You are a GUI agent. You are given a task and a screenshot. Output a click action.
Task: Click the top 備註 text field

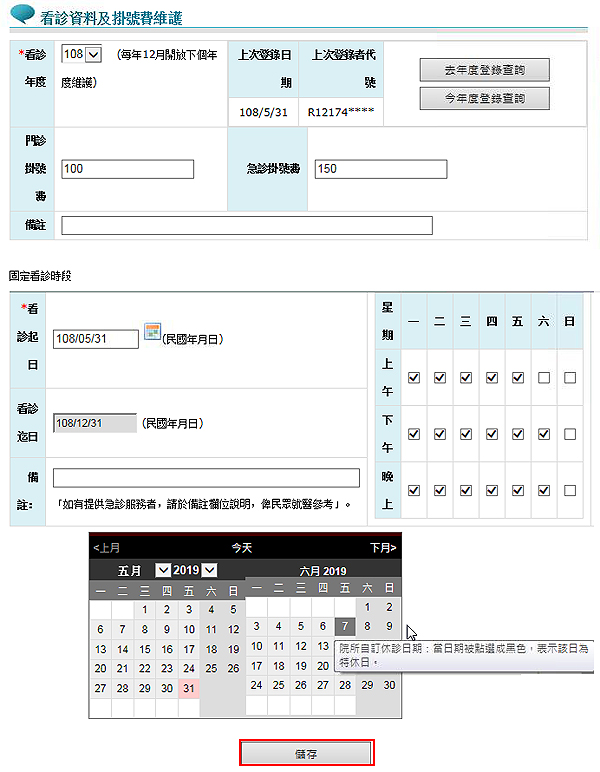pyautogui.click(x=247, y=225)
